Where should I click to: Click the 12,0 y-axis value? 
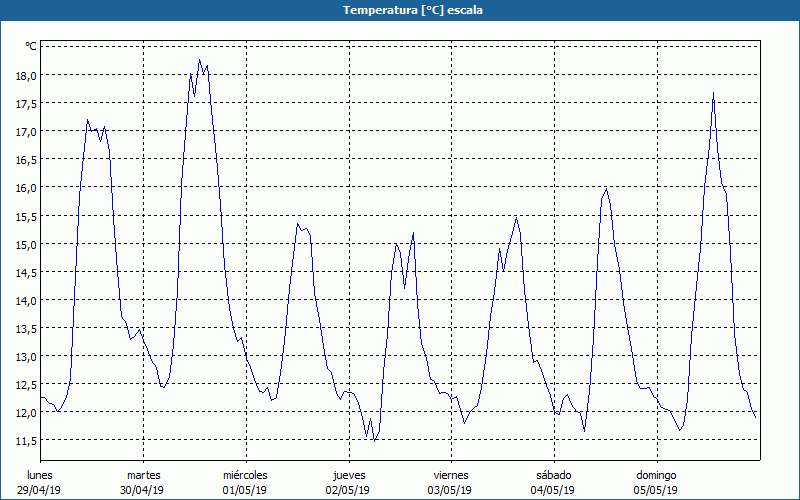click(x=26, y=413)
